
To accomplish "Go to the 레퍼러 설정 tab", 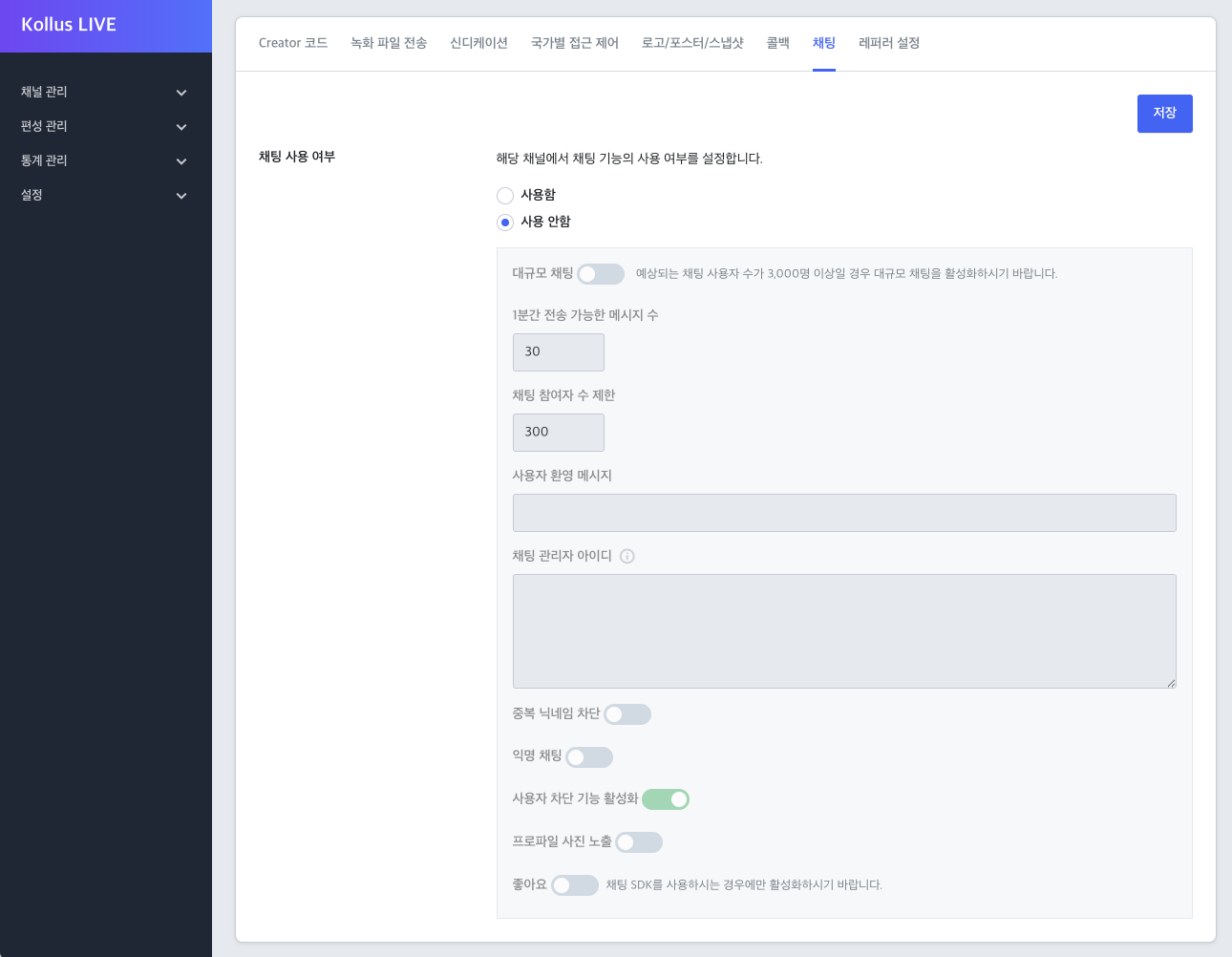I will click(888, 43).
